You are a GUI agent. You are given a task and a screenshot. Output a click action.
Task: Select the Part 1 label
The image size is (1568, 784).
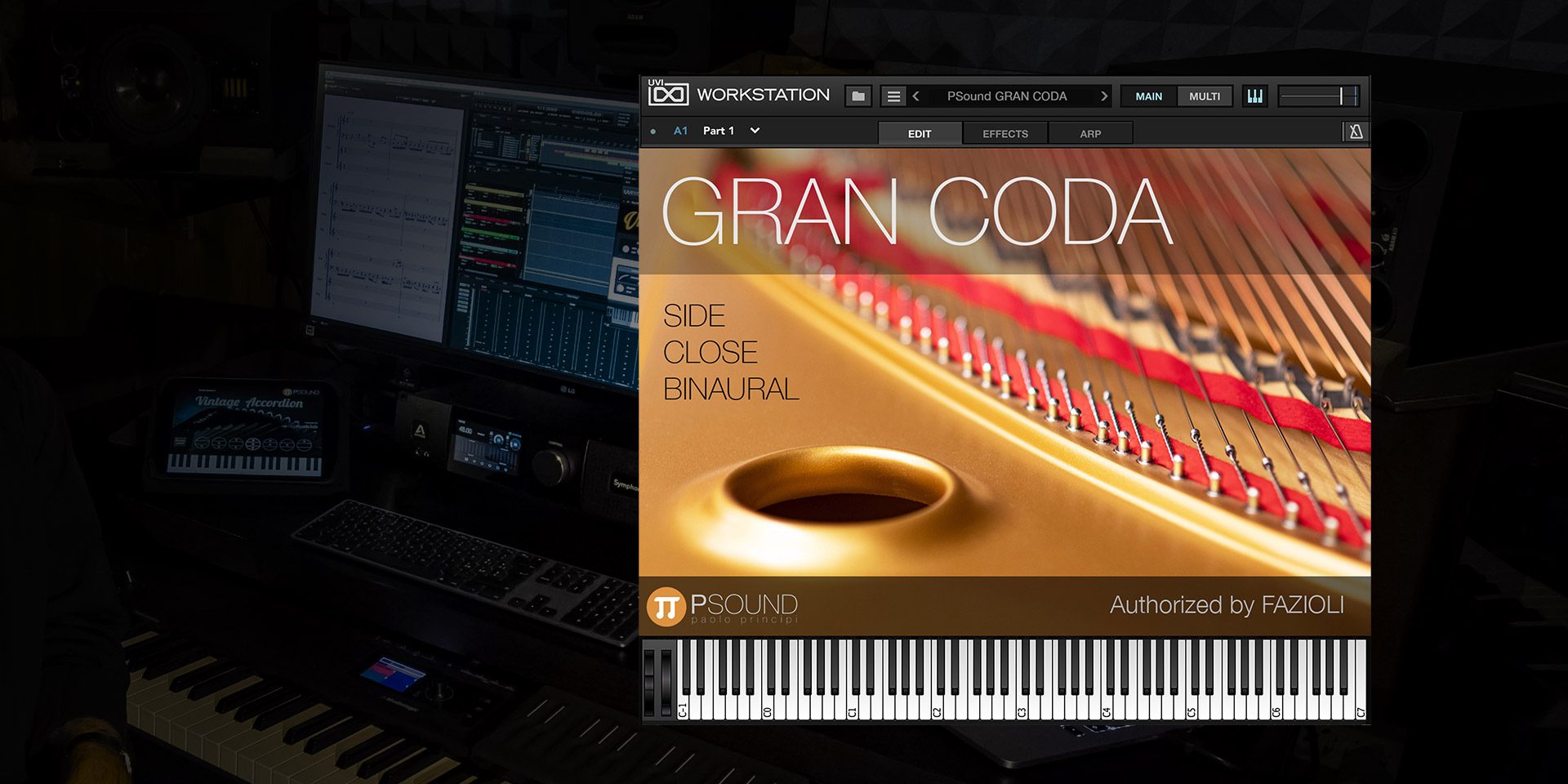click(719, 131)
